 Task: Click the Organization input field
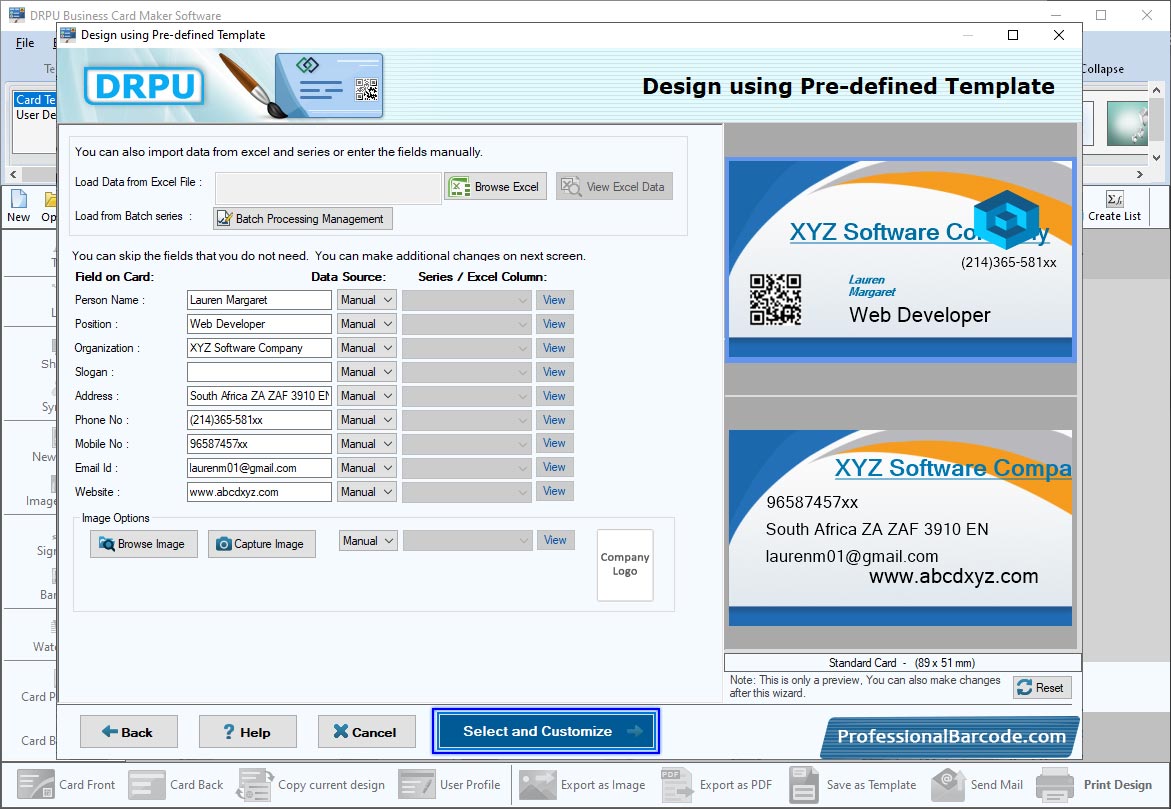pyautogui.click(x=259, y=347)
